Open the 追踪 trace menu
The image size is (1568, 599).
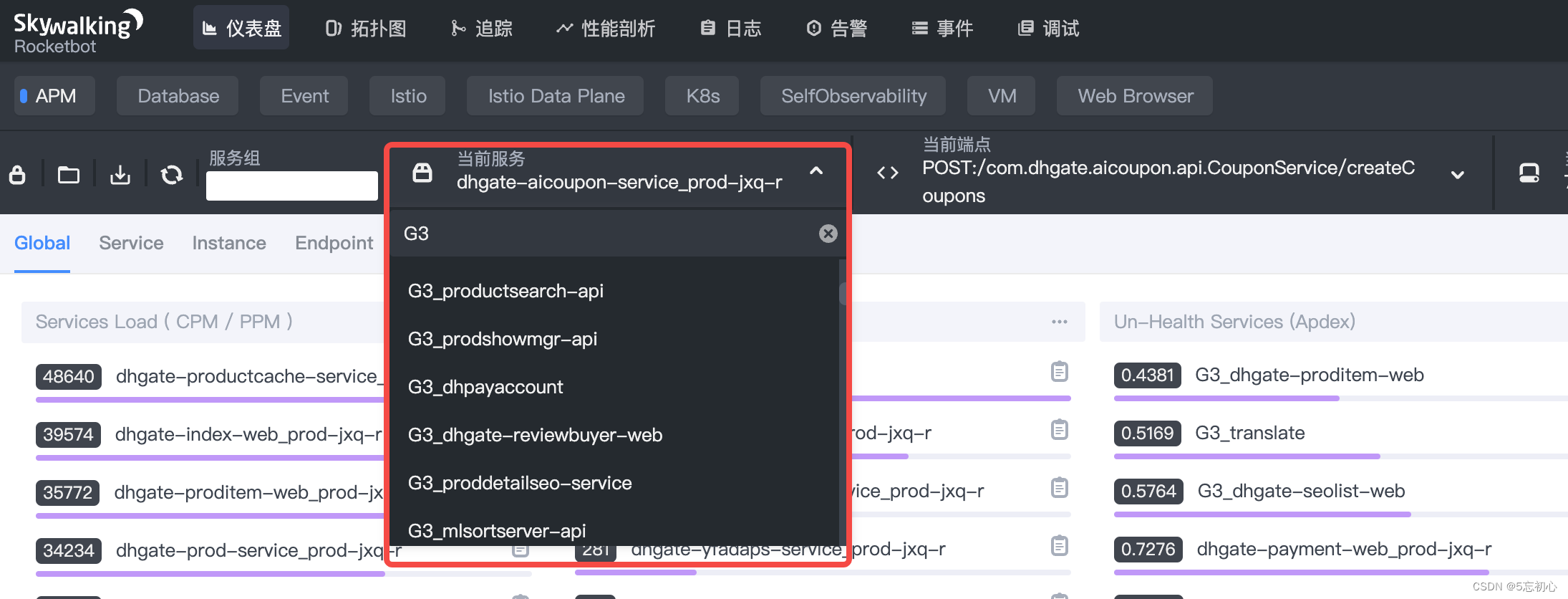[x=482, y=28]
